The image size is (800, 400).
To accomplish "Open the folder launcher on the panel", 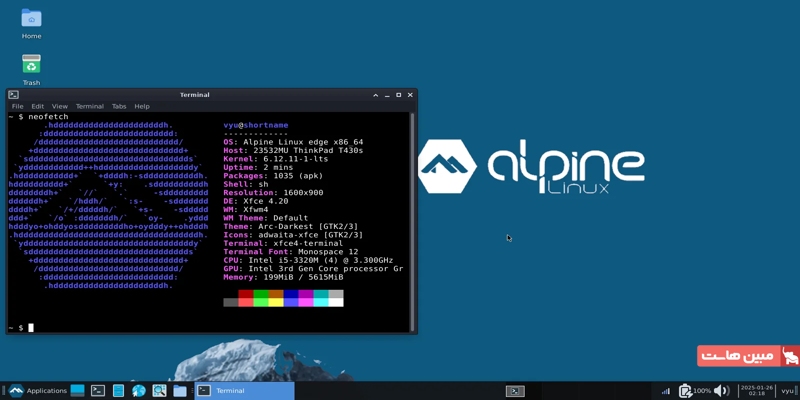I will coord(180,391).
